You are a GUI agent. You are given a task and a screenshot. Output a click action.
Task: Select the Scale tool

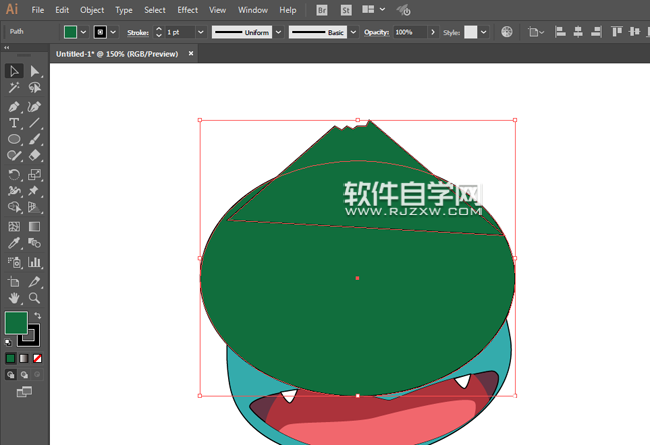[34, 175]
